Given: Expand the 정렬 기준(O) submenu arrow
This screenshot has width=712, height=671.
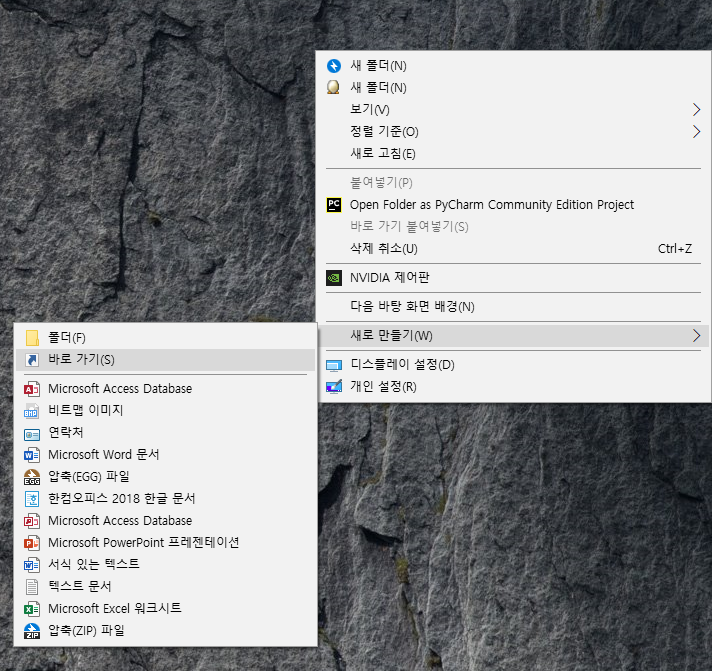Looking at the screenshot, I should click(696, 132).
